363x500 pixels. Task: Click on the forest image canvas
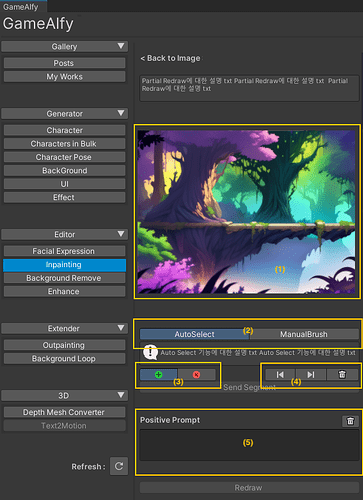click(246, 212)
